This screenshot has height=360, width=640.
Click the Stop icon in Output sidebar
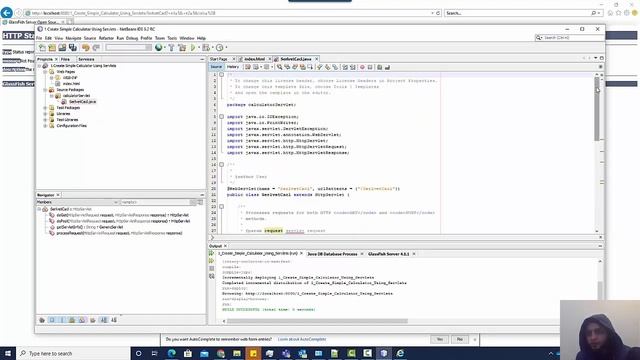click(x=211, y=269)
